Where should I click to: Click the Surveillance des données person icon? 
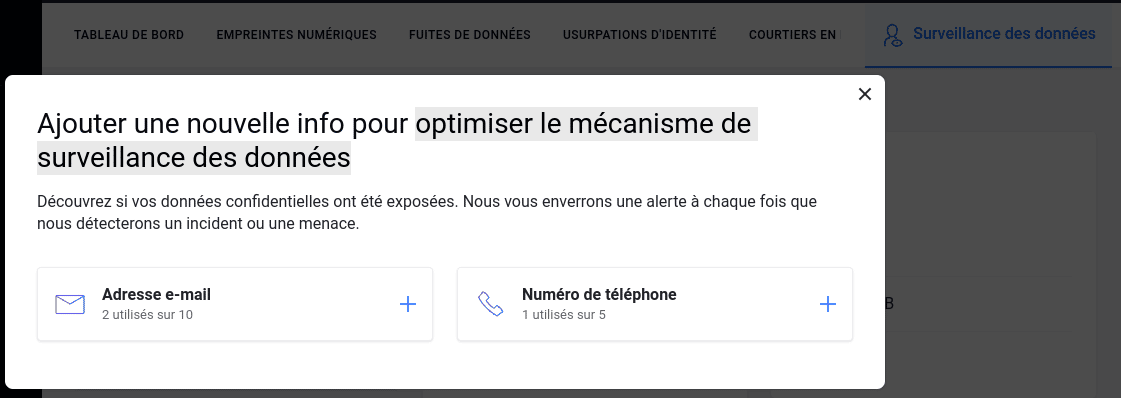pos(892,36)
